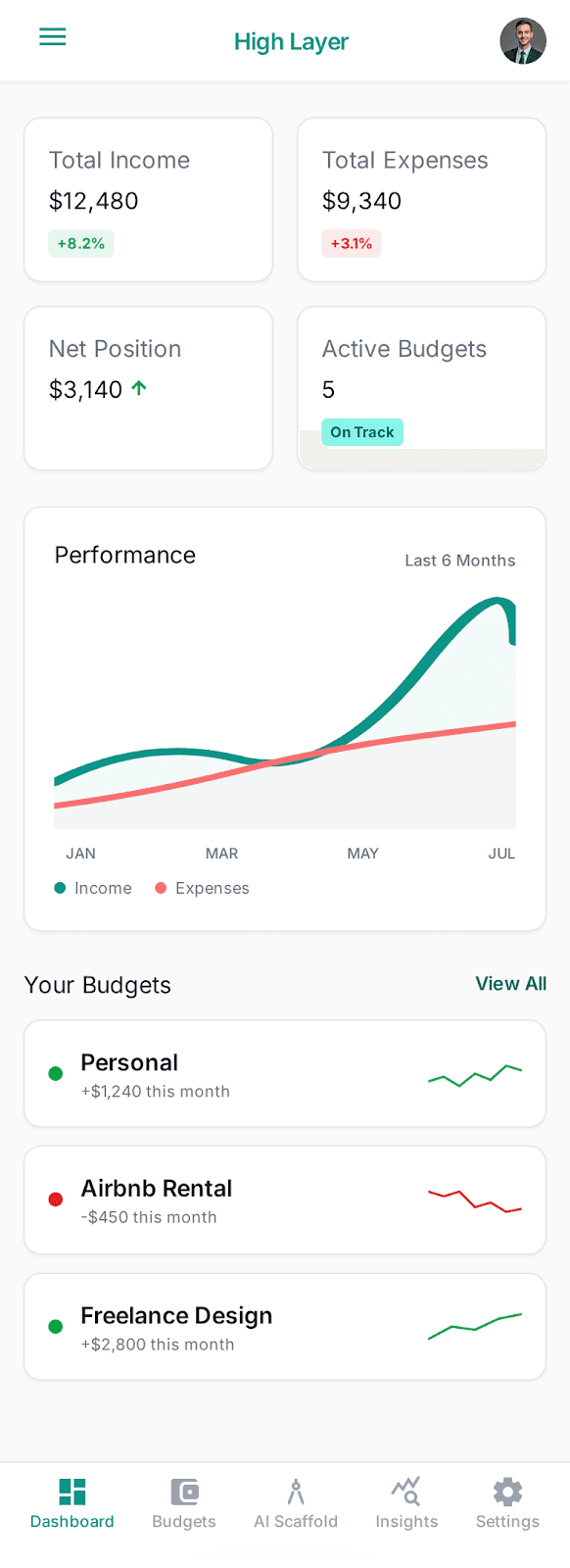
Task: Open the Personal budget card
Action: point(285,1074)
